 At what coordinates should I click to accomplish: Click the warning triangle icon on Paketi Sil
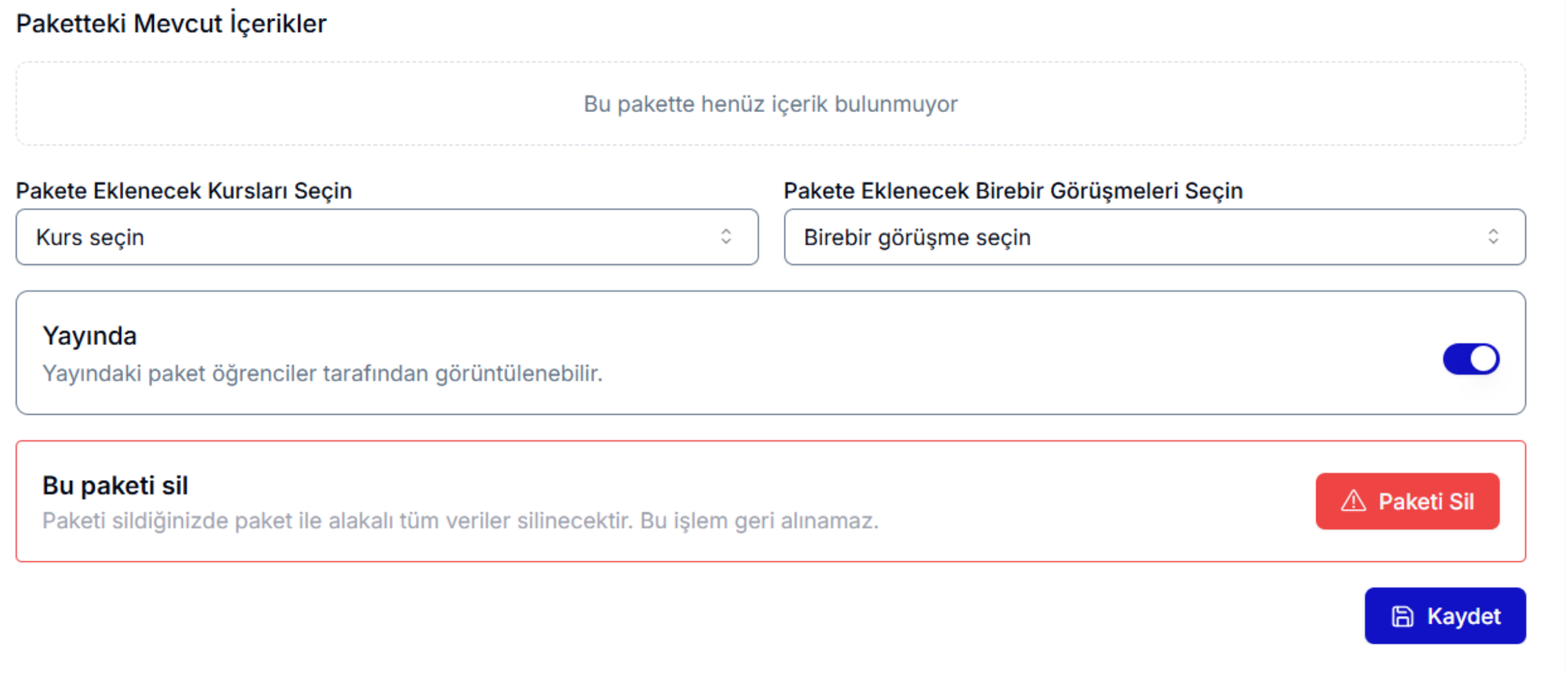point(1353,501)
